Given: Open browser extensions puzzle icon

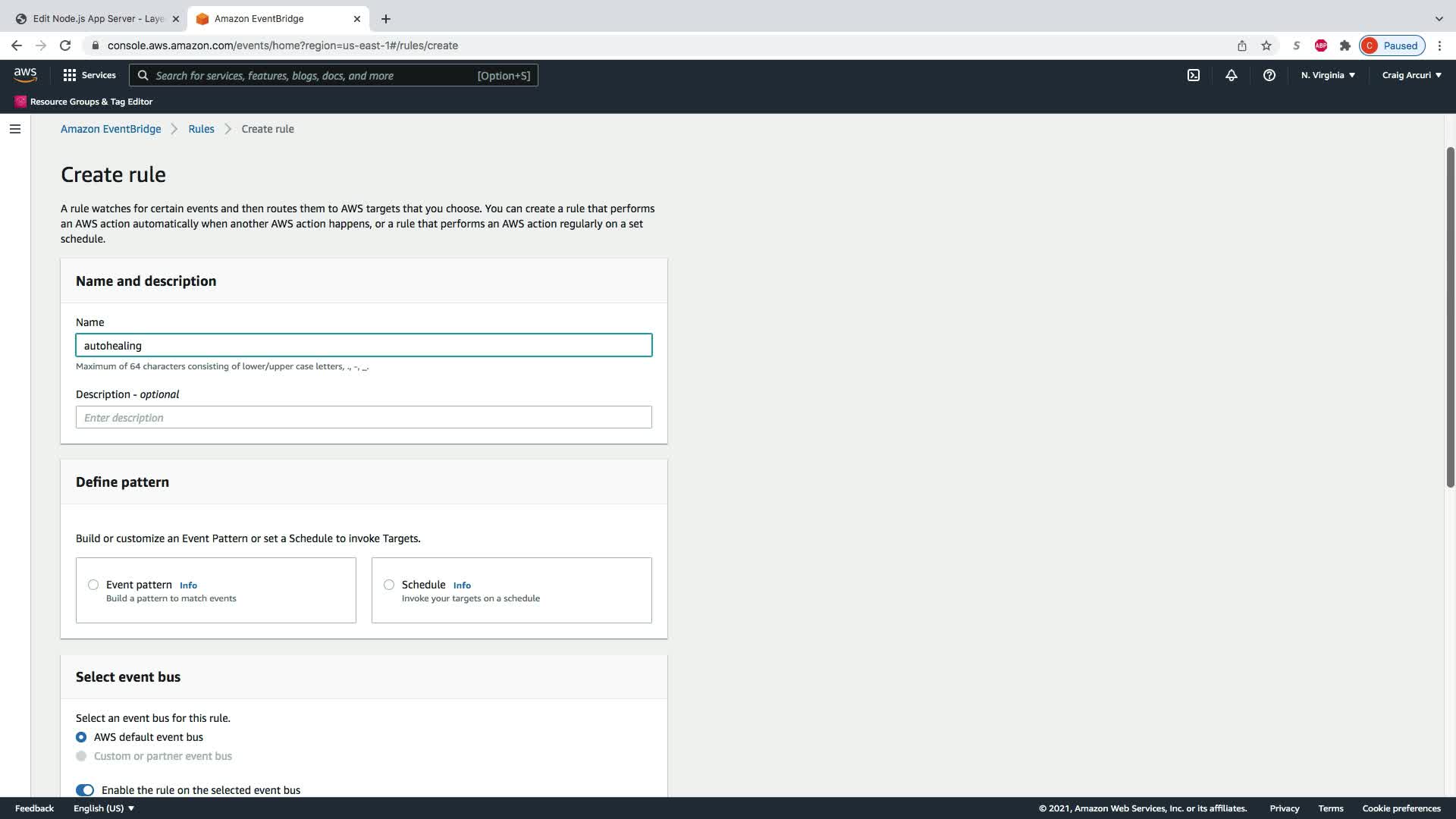Looking at the screenshot, I should coord(1345,45).
